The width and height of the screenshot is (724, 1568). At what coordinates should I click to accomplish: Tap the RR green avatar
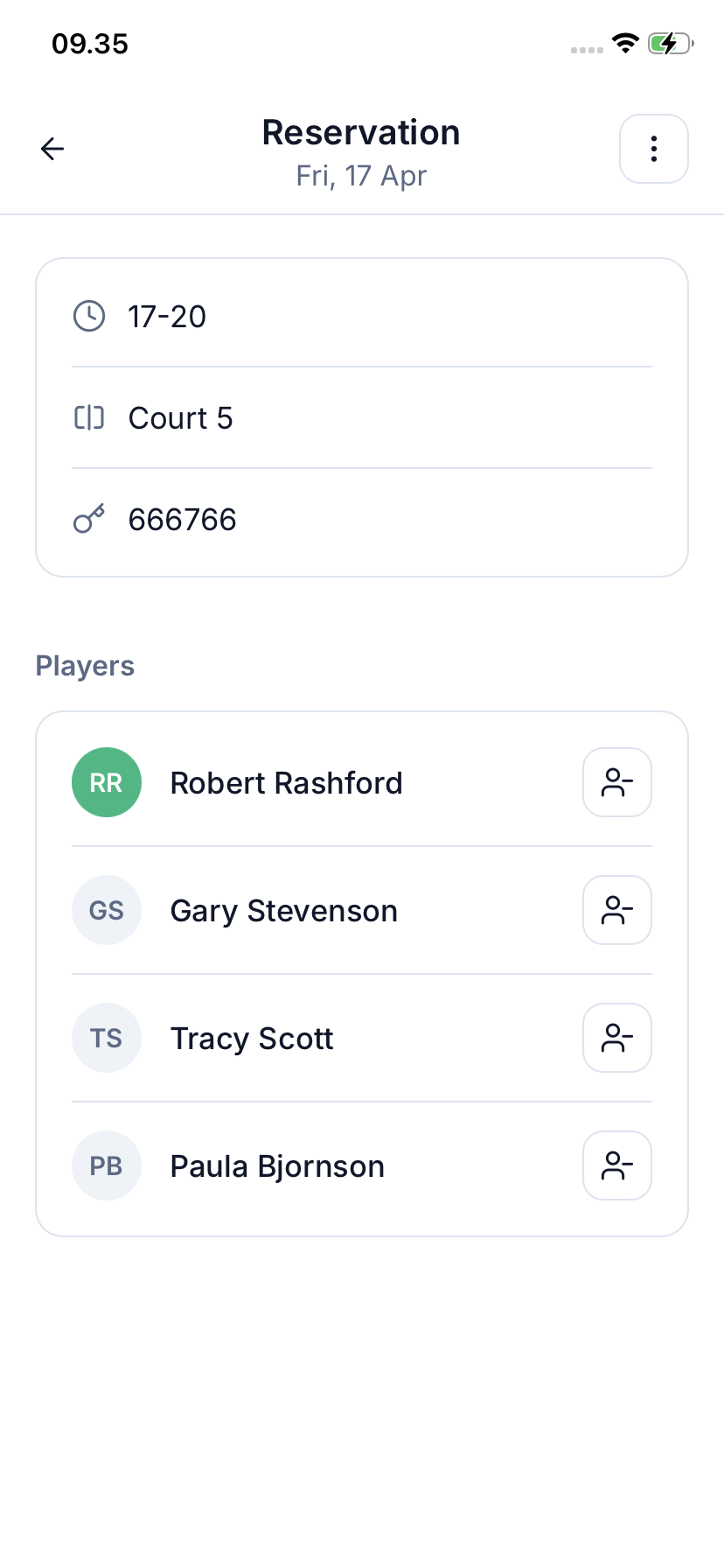[107, 782]
